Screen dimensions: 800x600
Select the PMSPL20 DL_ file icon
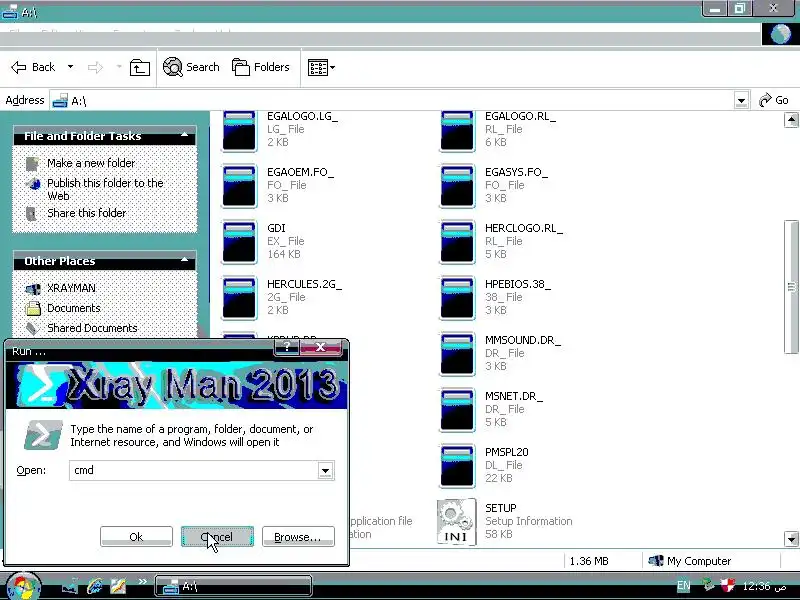tap(457, 466)
